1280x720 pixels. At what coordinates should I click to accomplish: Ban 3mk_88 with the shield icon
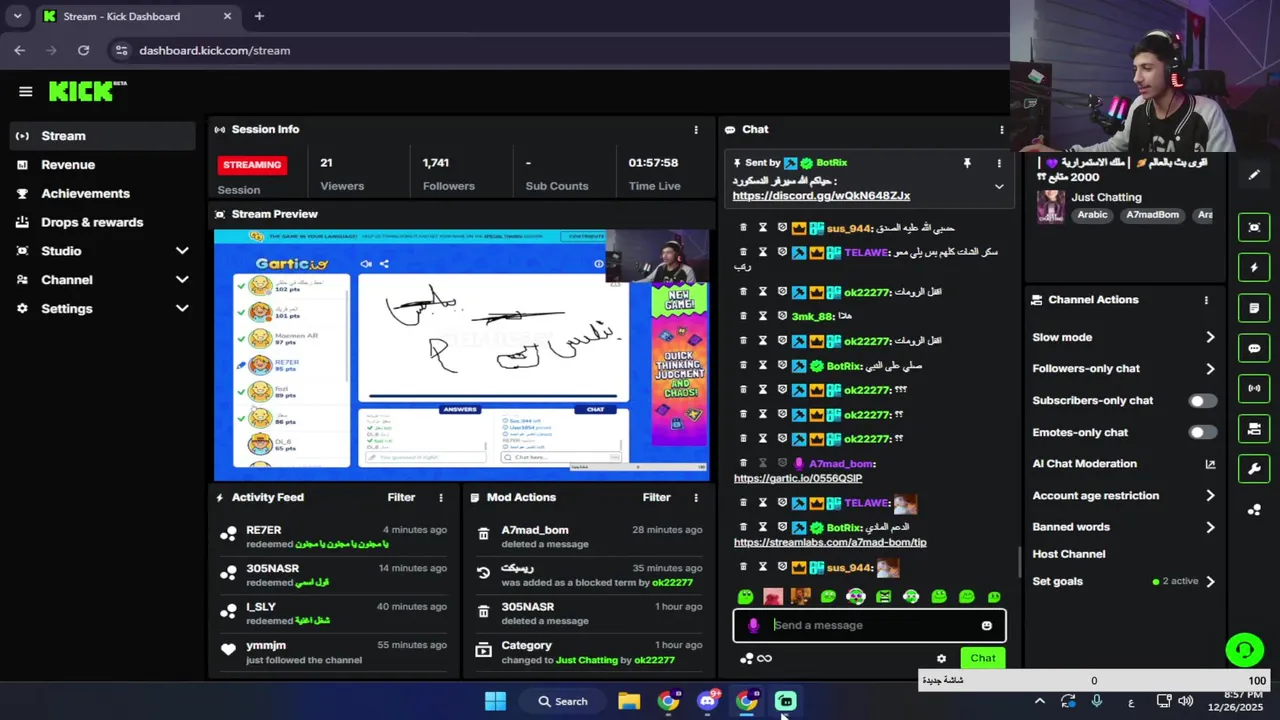point(782,316)
